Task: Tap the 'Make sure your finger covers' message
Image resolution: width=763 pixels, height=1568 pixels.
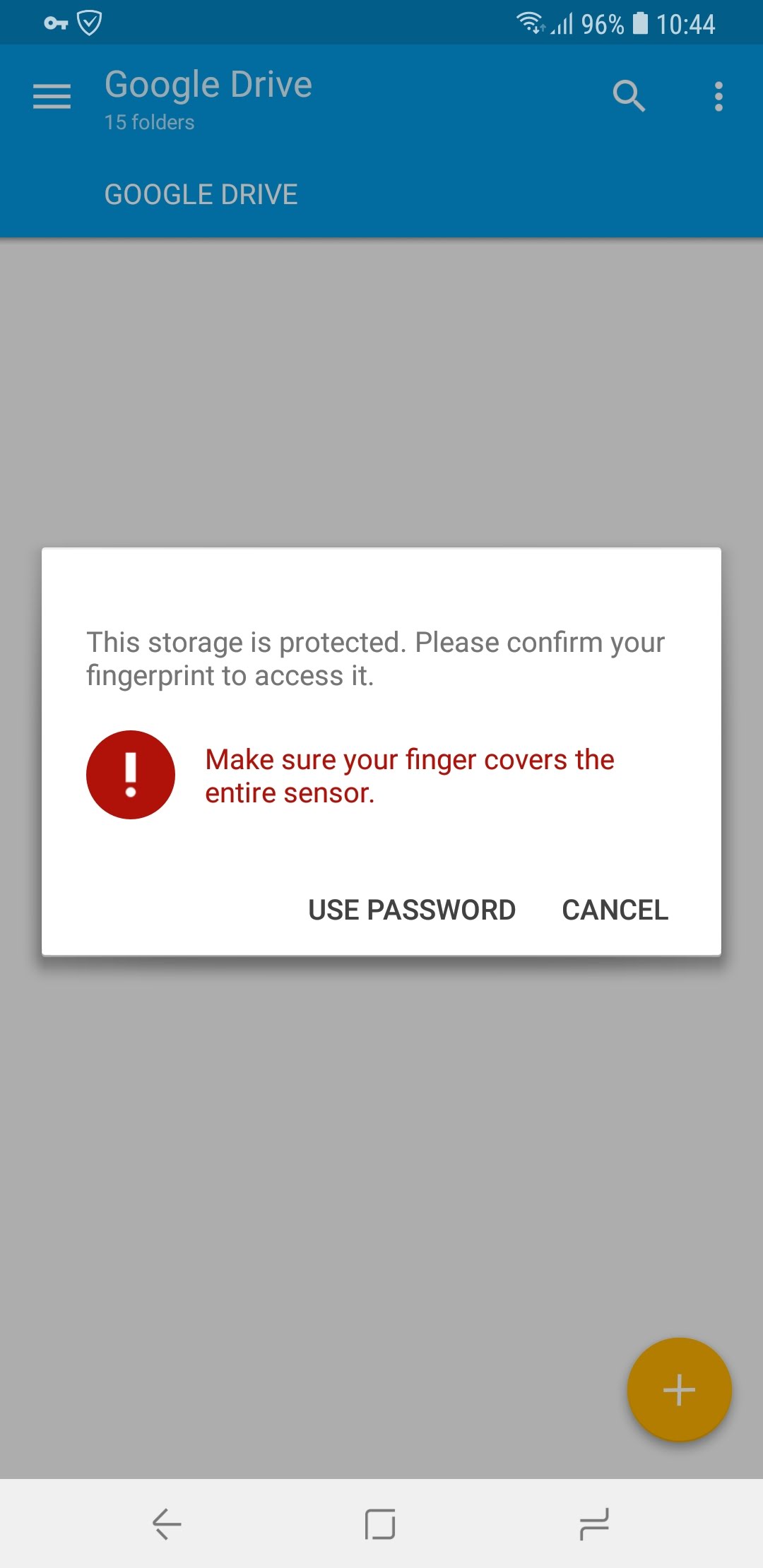Action: tap(410, 776)
